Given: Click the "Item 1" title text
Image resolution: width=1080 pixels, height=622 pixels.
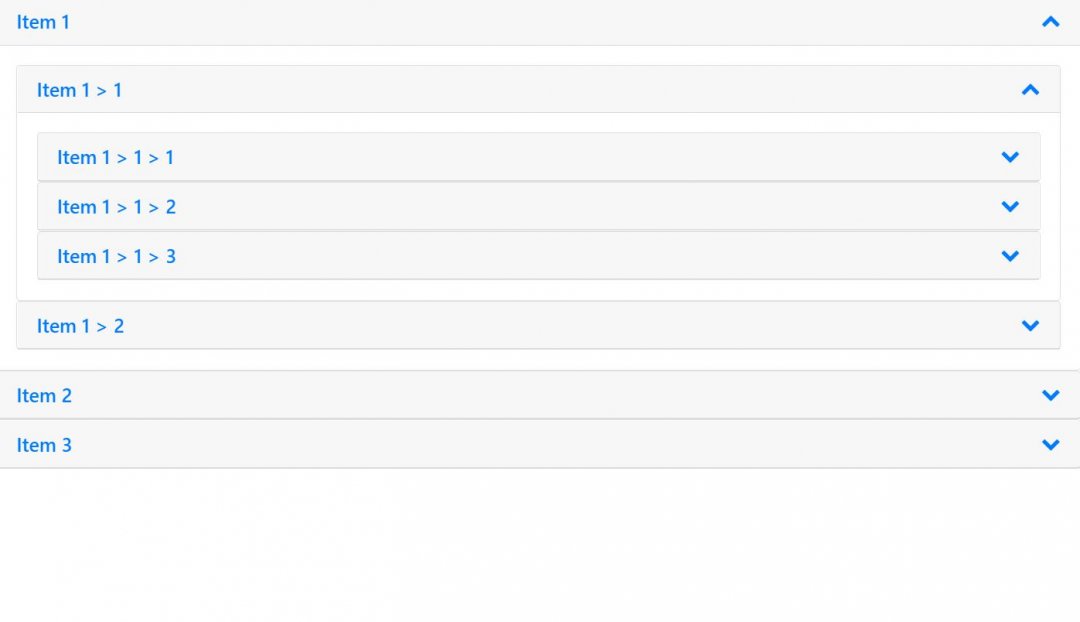Looking at the screenshot, I should [43, 22].
